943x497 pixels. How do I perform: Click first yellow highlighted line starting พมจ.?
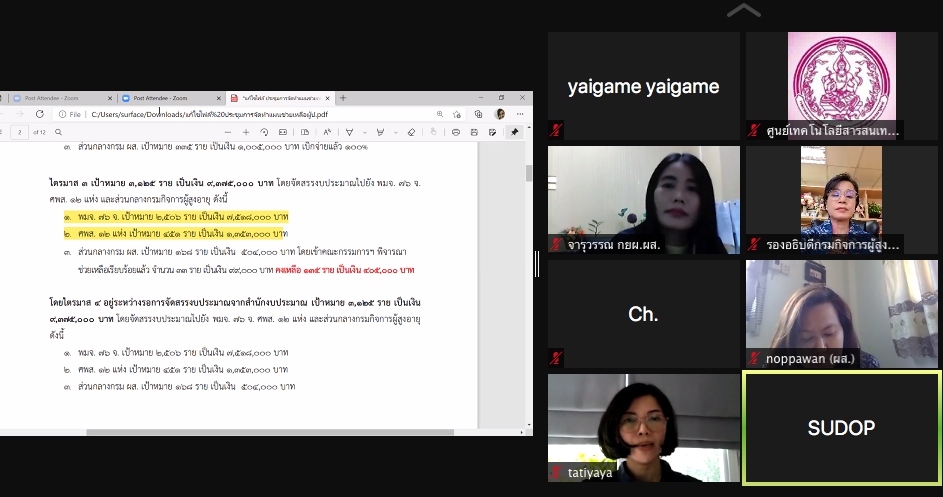176,217
